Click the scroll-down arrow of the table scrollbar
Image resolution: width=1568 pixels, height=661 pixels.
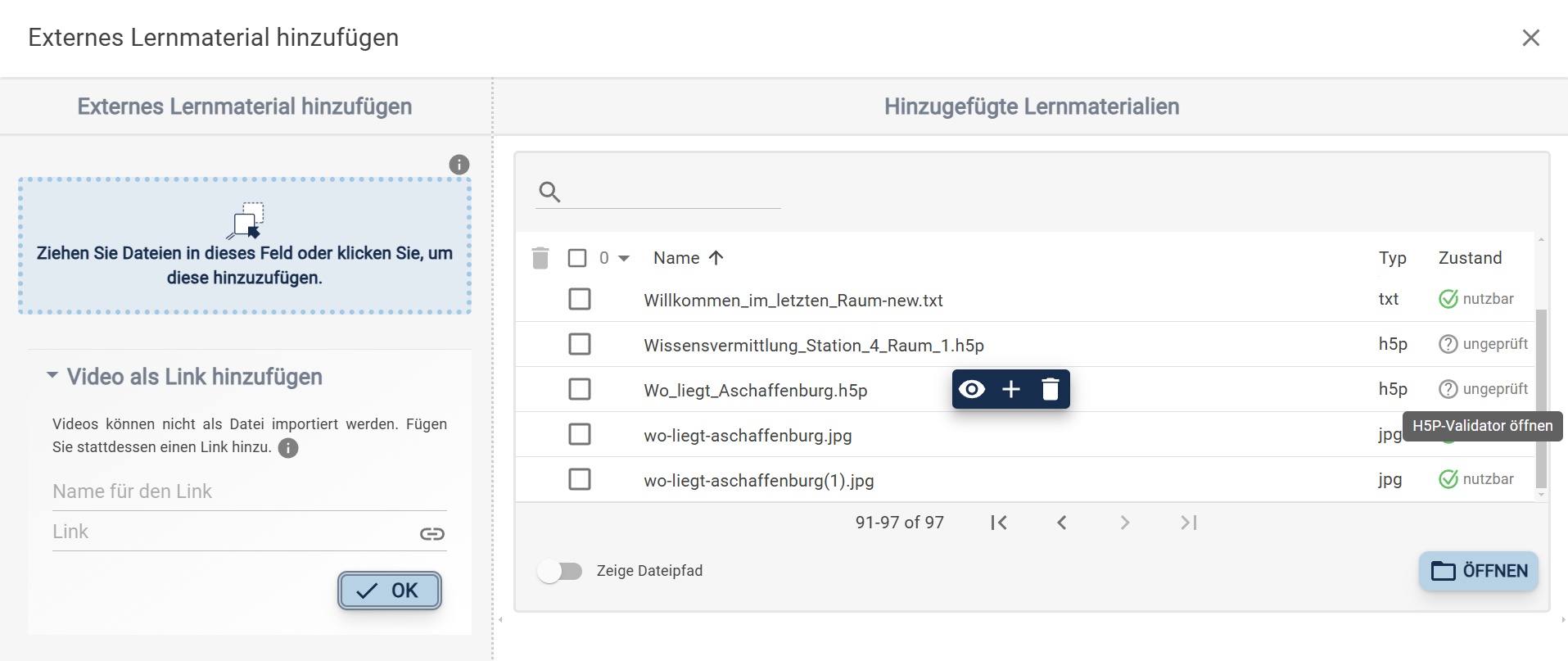point(1541,495)
